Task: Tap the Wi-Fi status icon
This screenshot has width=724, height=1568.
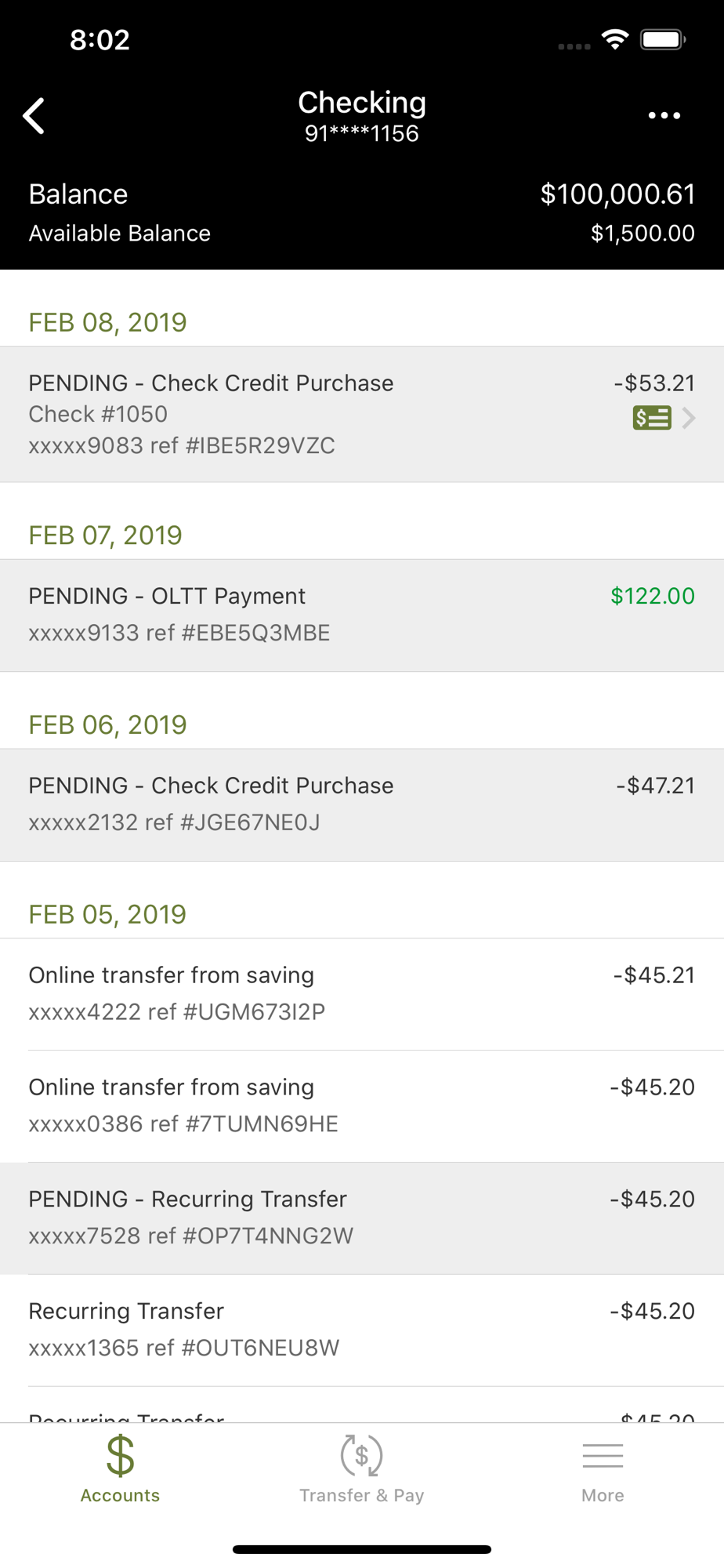Action: tap(615, 39)
